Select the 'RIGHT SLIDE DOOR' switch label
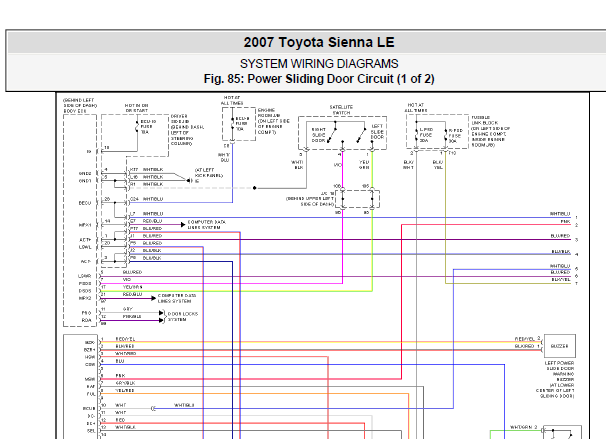Viewport: 606px width, 439px height. coord(319,135)
